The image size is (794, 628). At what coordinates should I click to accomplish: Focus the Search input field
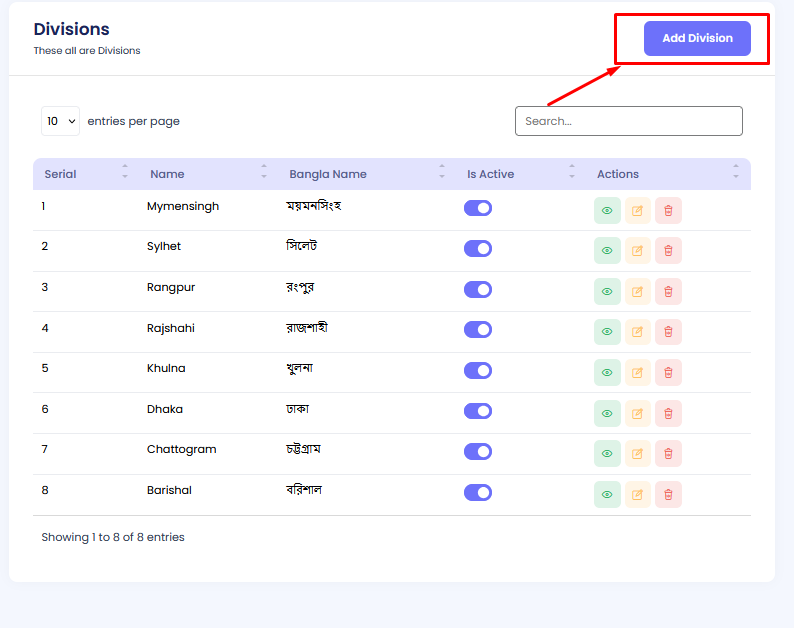point(628,121)
